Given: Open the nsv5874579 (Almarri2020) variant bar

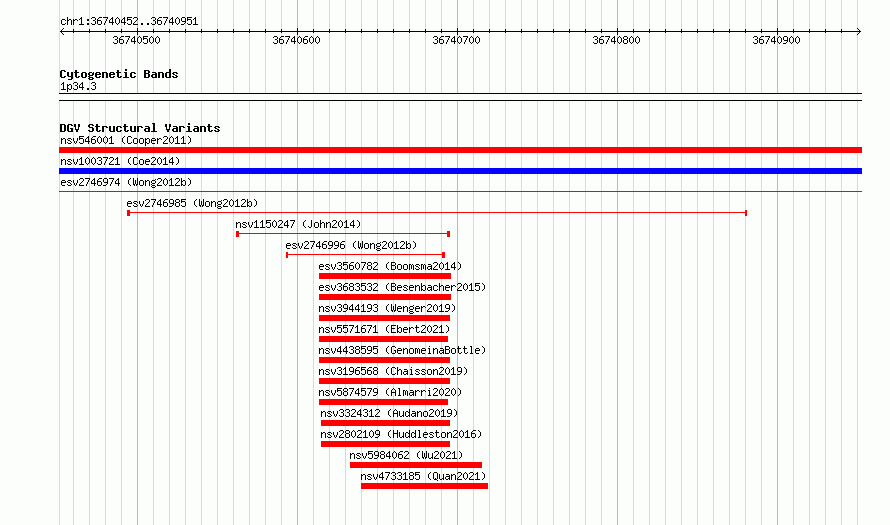Looking at the screenshot, I should click(383, 402).
